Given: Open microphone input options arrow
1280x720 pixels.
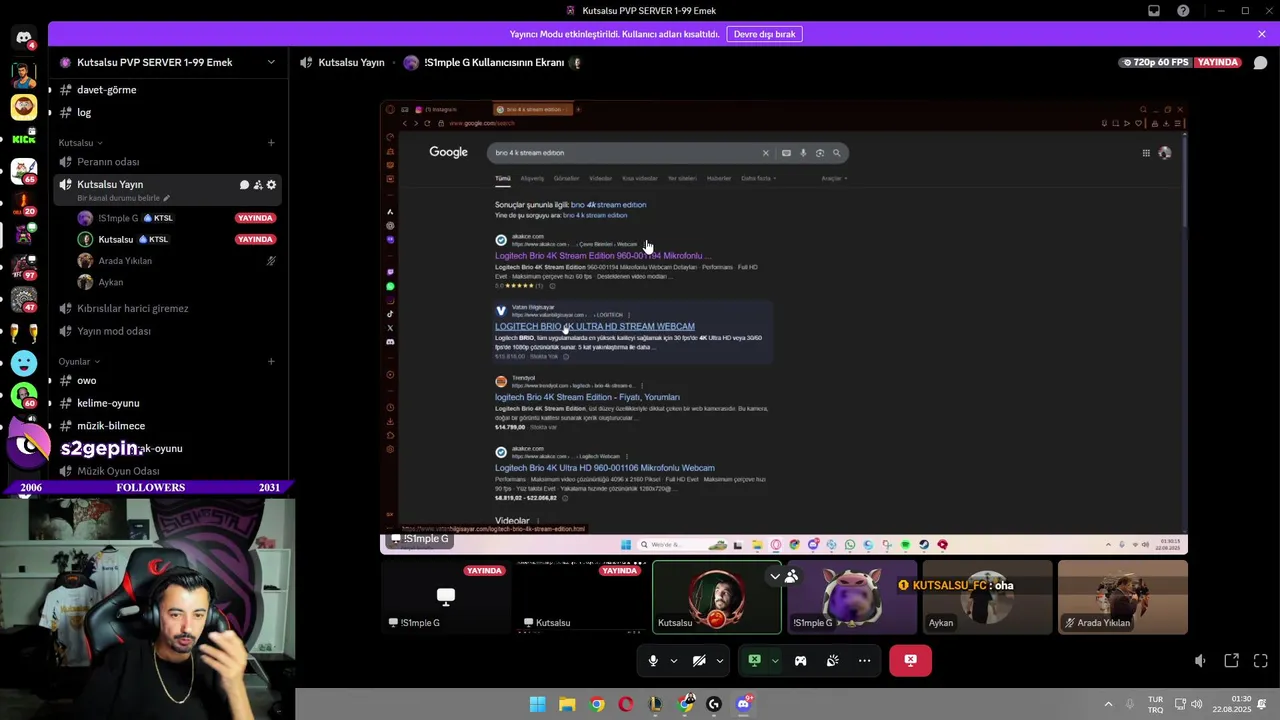Looking at the screenshot, I should (673, 660).
